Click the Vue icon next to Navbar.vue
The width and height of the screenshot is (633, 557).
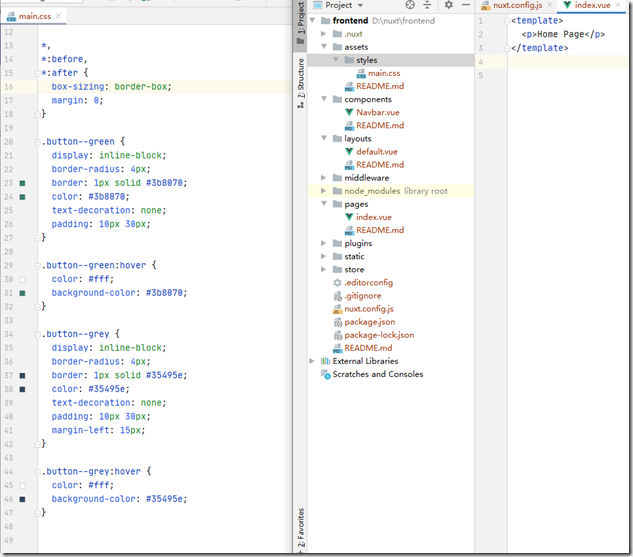(x=349, y=112)
